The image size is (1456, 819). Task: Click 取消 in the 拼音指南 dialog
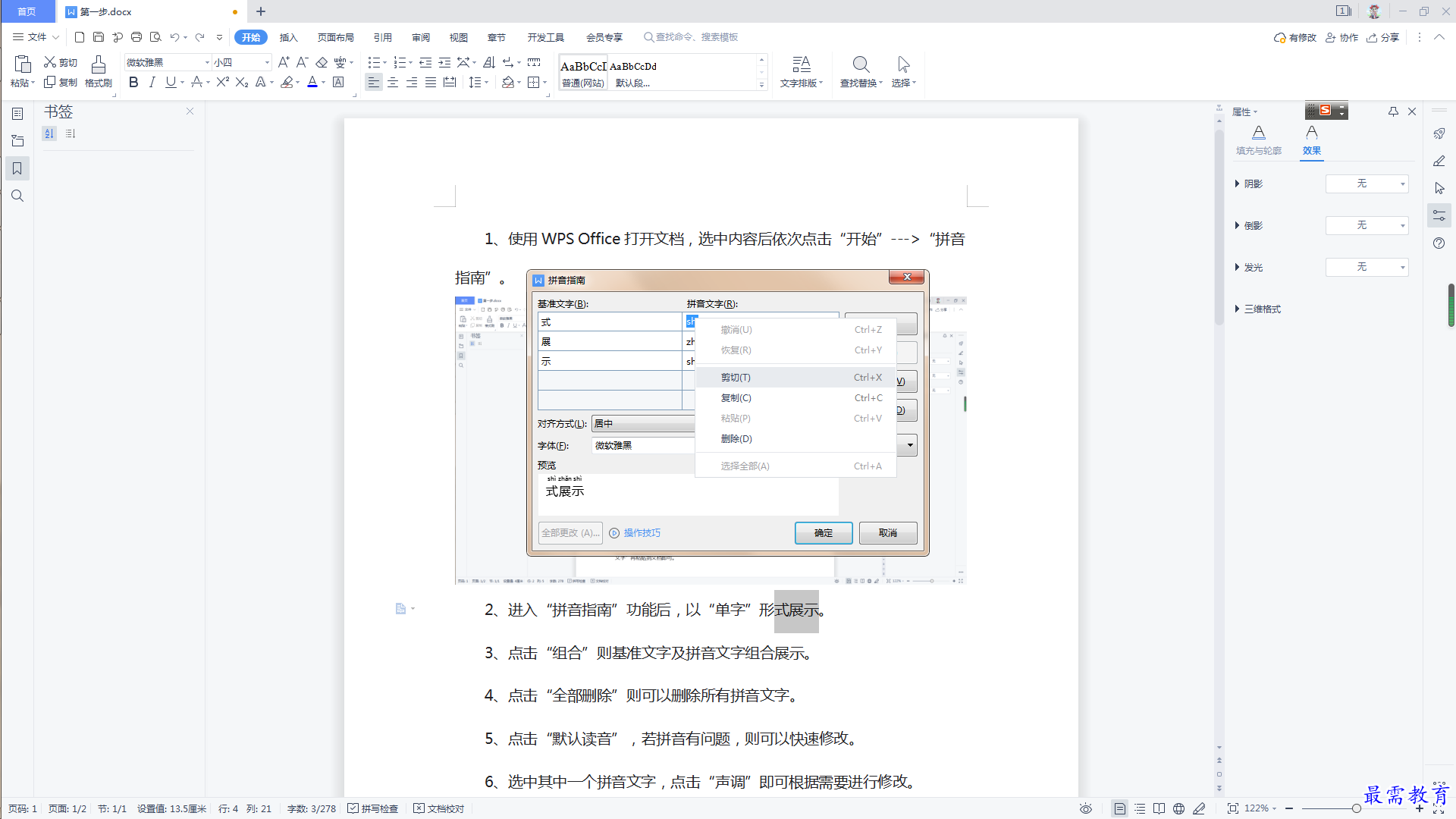[888, 533]
